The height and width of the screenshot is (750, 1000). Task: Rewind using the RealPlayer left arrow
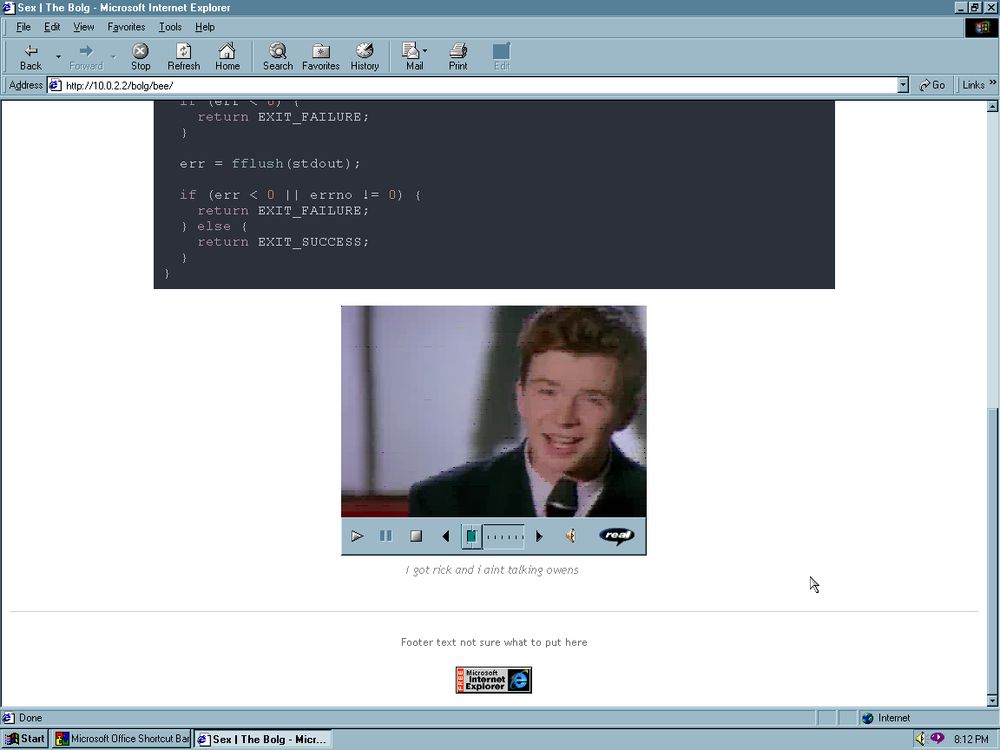click(446, 536)
